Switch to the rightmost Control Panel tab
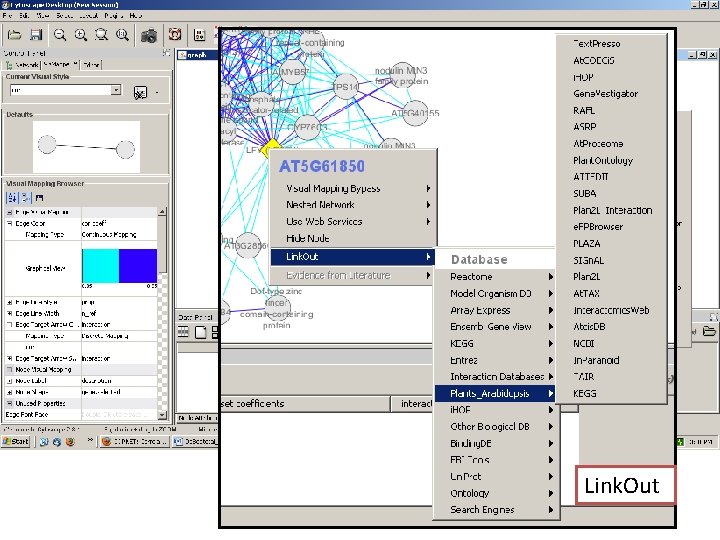The height and width of the screenshot is (540, 720). (91, 65)
